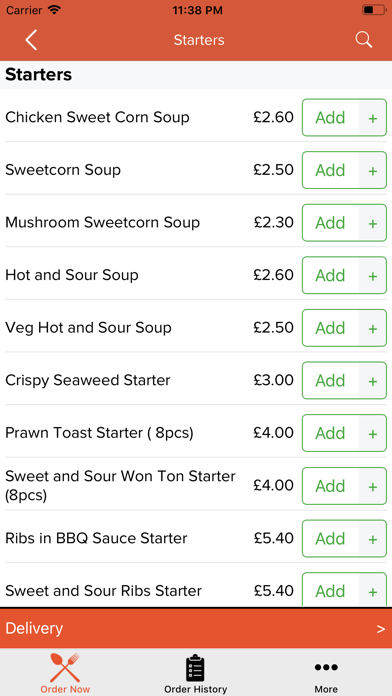Tap the More three-dots icon

326,667
